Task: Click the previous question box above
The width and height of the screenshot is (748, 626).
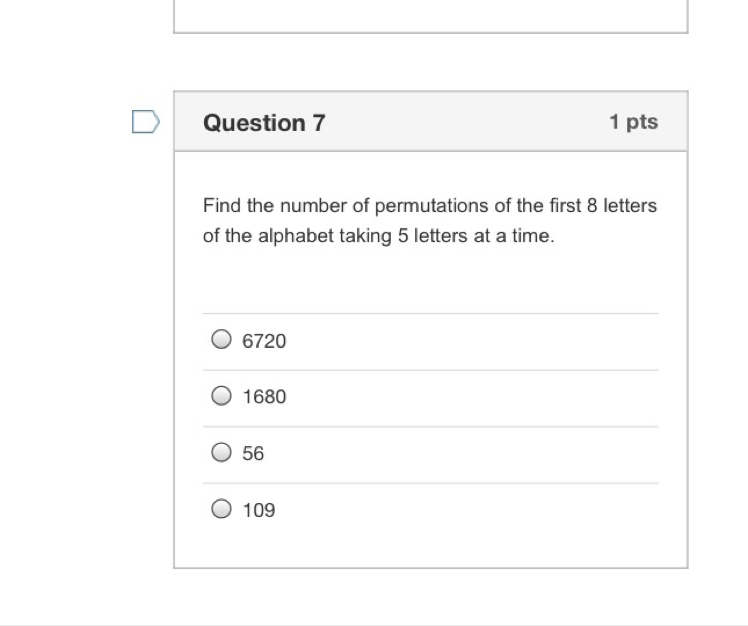Action: pyautogui.click(x=430, y=16)
